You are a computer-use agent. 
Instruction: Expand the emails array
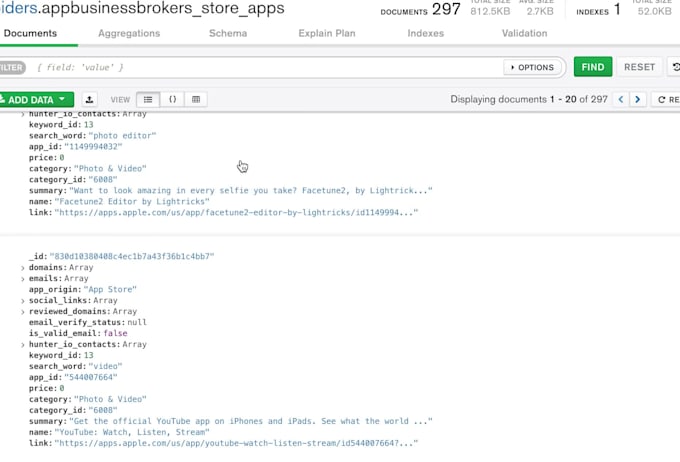[23, 279]
